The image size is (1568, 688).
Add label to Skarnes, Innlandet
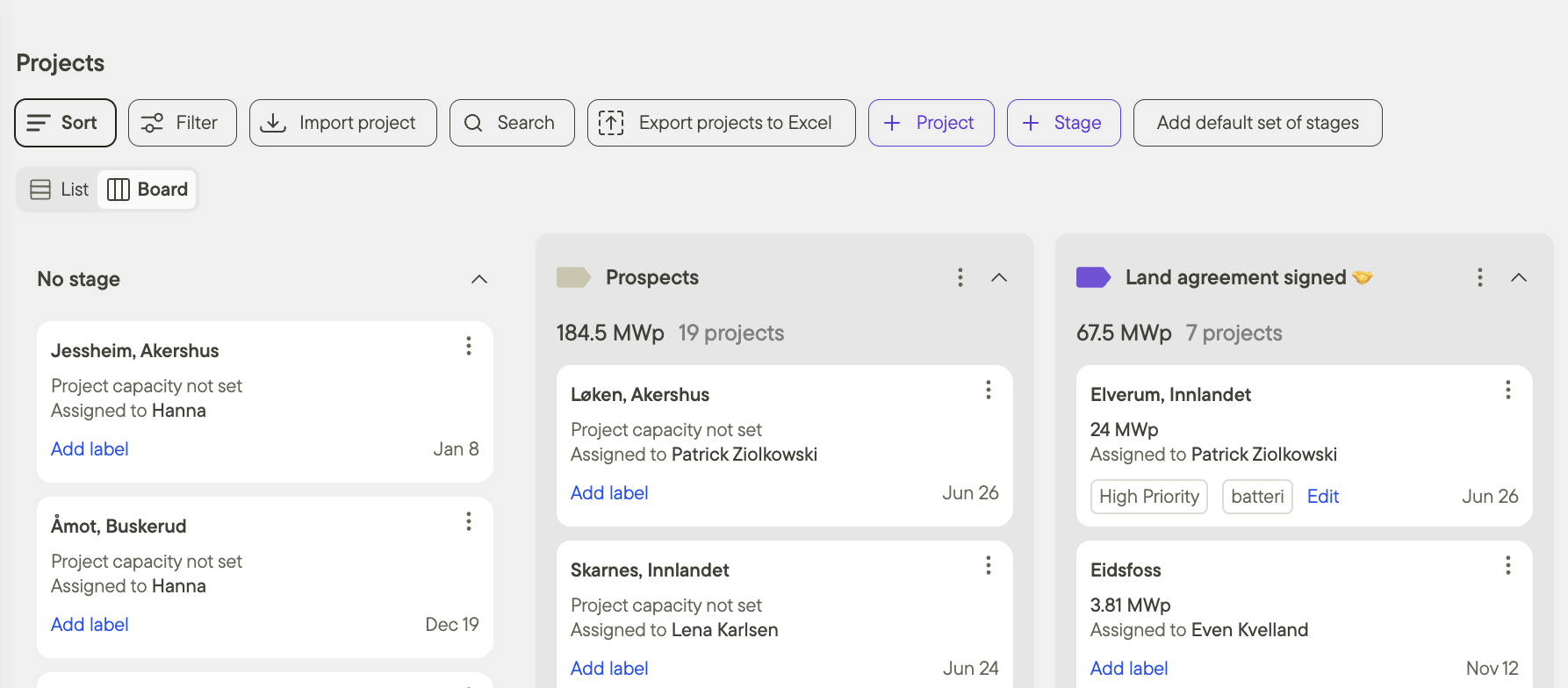click(609, 669)
